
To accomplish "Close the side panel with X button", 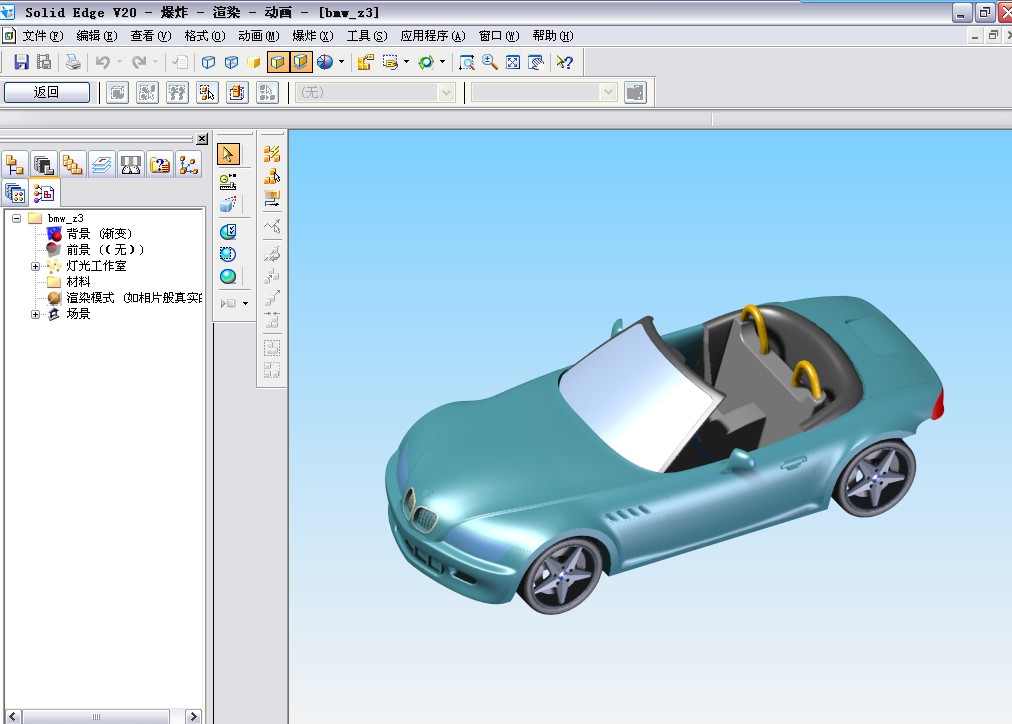I will pyautogui.click(x=202, y=139).
